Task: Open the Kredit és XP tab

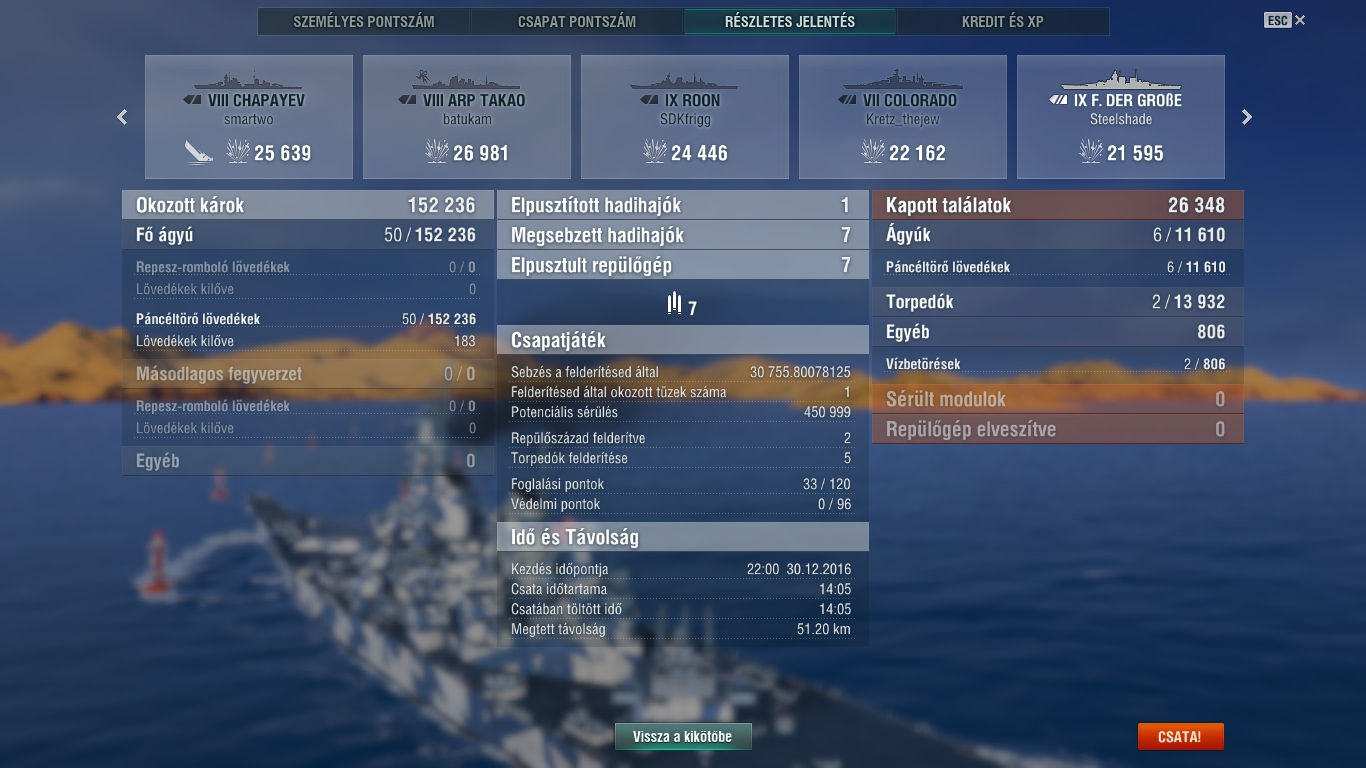Action: (1002, 21)
